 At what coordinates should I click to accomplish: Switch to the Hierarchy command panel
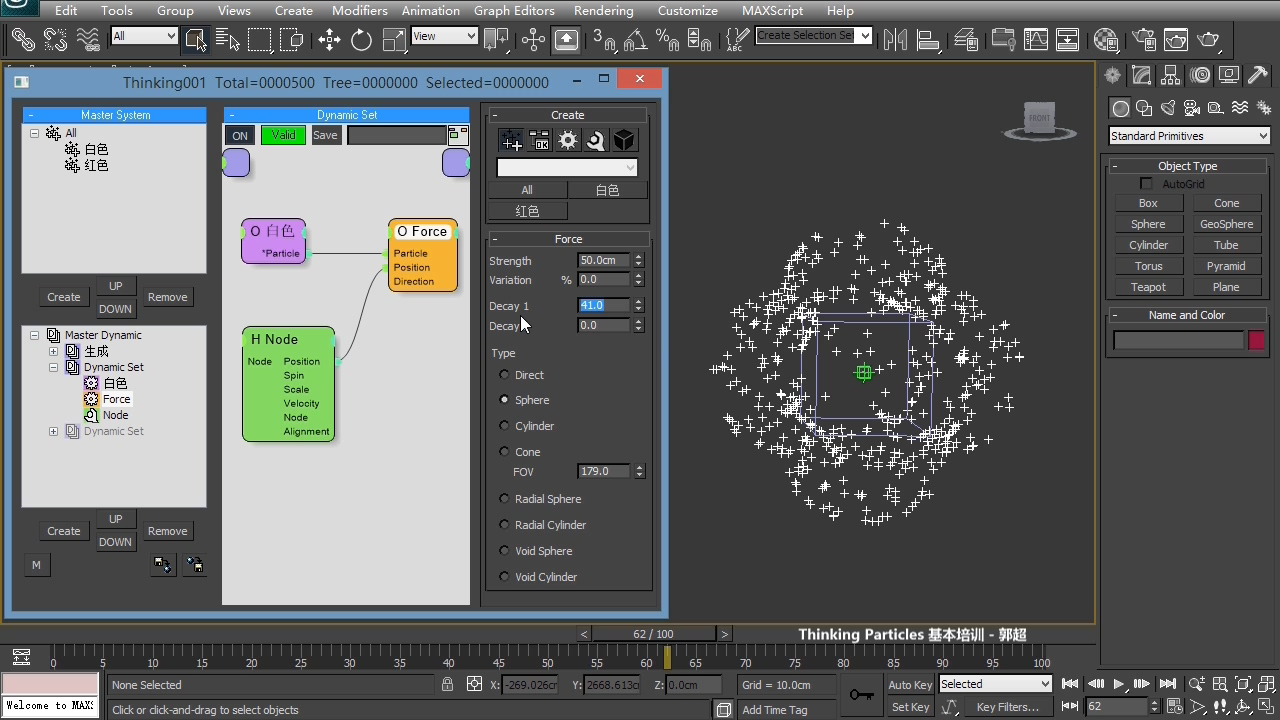(1170, 75)
